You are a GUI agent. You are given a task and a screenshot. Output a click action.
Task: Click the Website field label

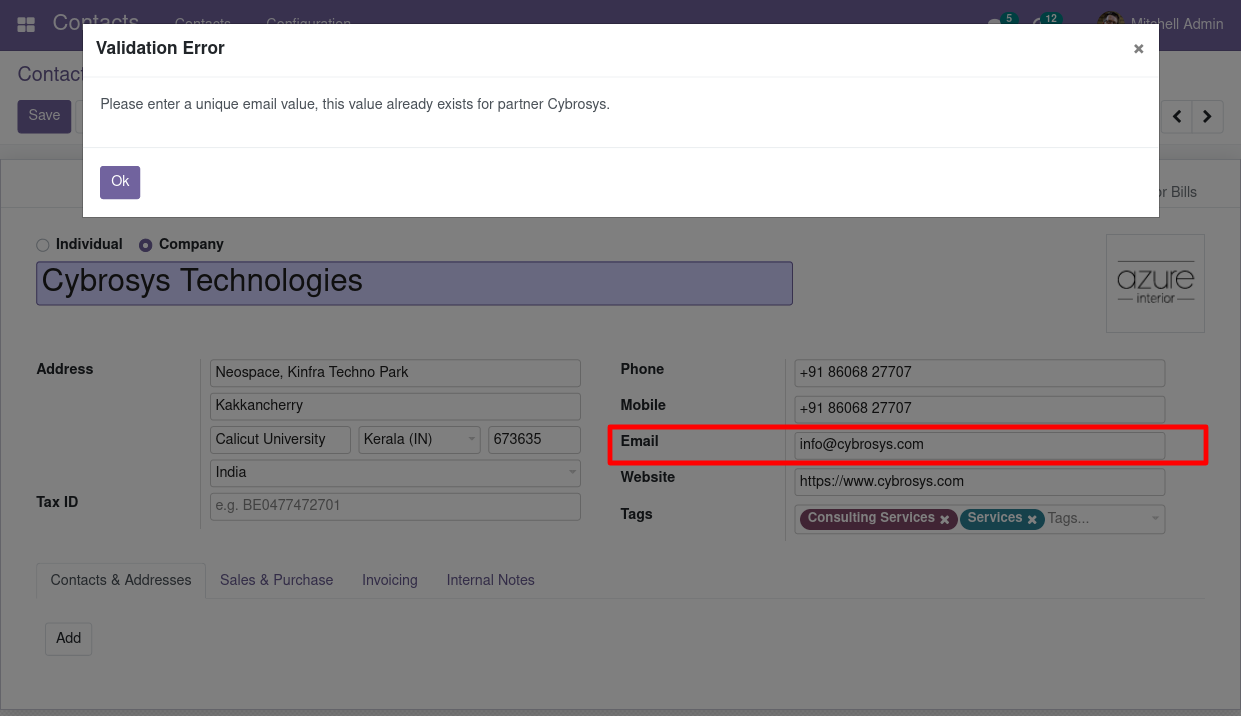coord(648,478)
